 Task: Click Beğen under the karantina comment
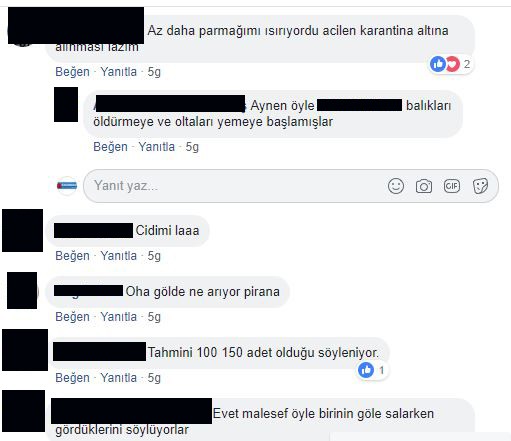point(72,72)
